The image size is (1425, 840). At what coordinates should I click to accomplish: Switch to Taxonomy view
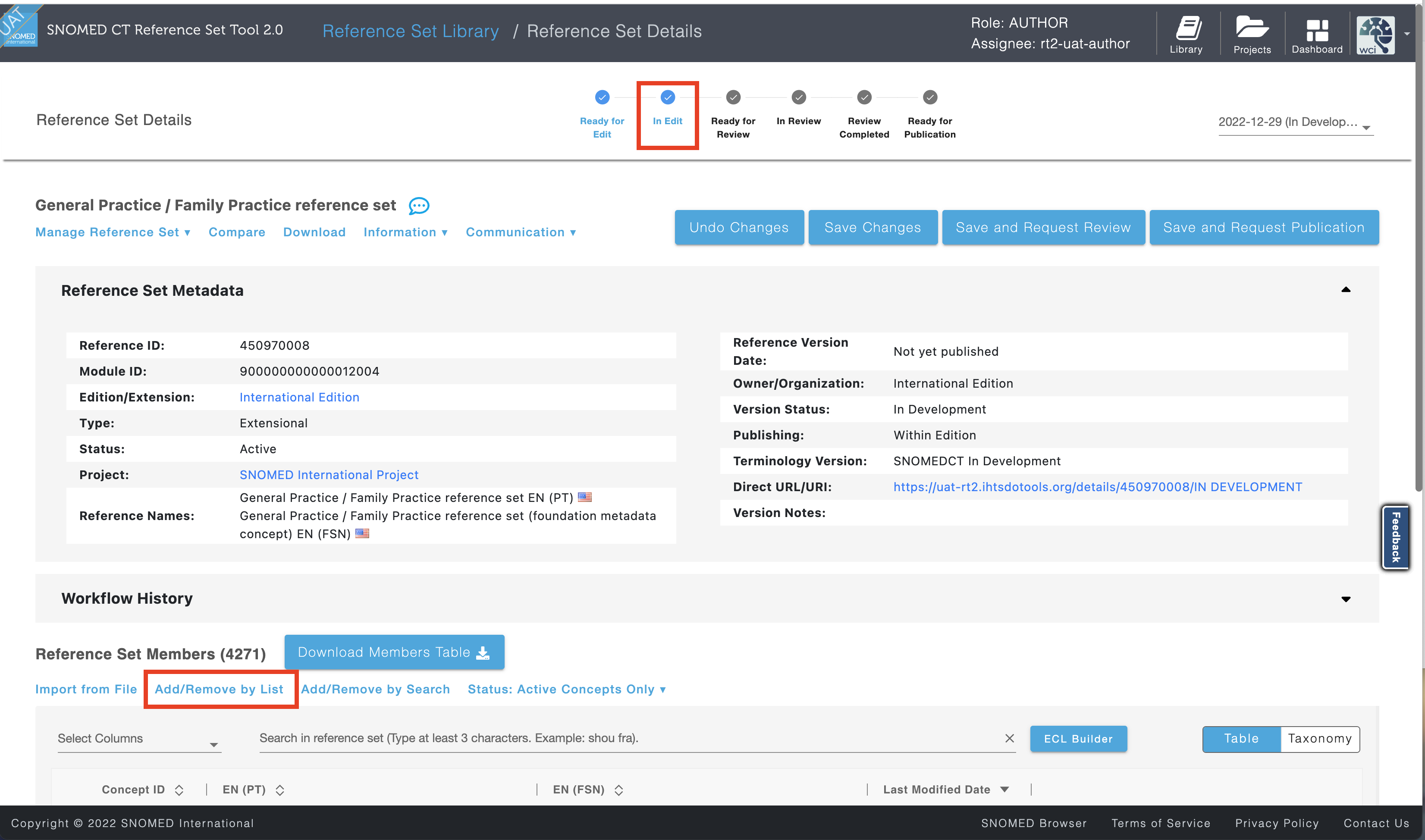1320,739
